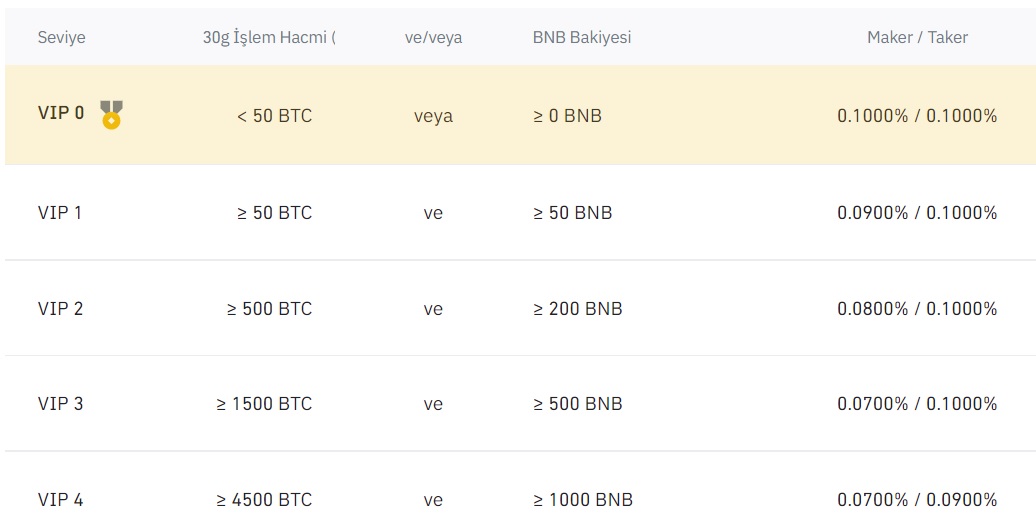Click the BNB Bakiyesi column header
The image size is (1036, 531).
click(x=581, y=38)
